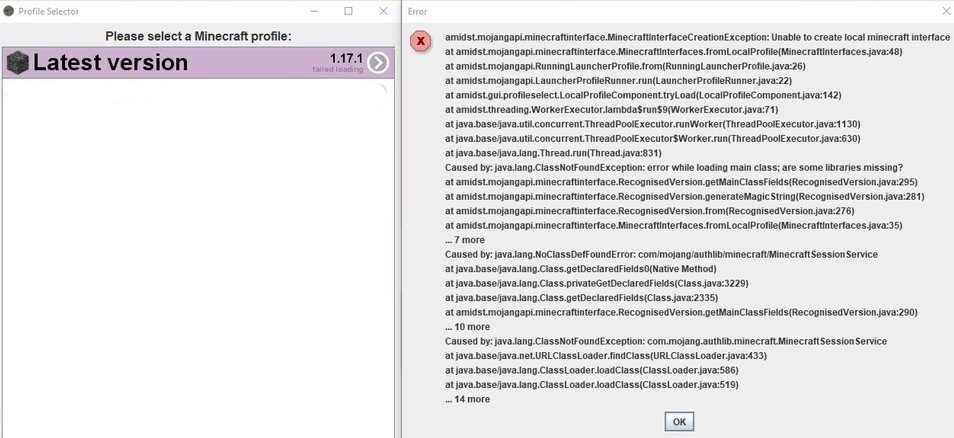
Task: Click the LauncherProfileRunner.run stack line
Action: point(618,80)
